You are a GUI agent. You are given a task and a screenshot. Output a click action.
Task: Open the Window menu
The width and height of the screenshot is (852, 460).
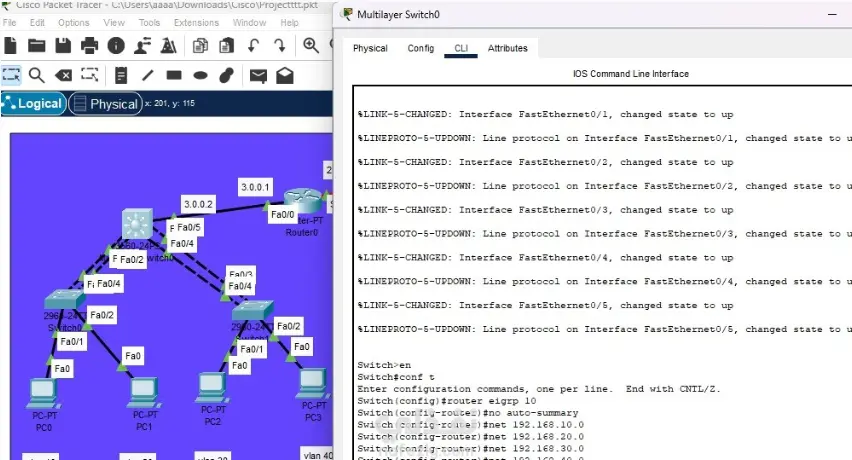(249, 22)
